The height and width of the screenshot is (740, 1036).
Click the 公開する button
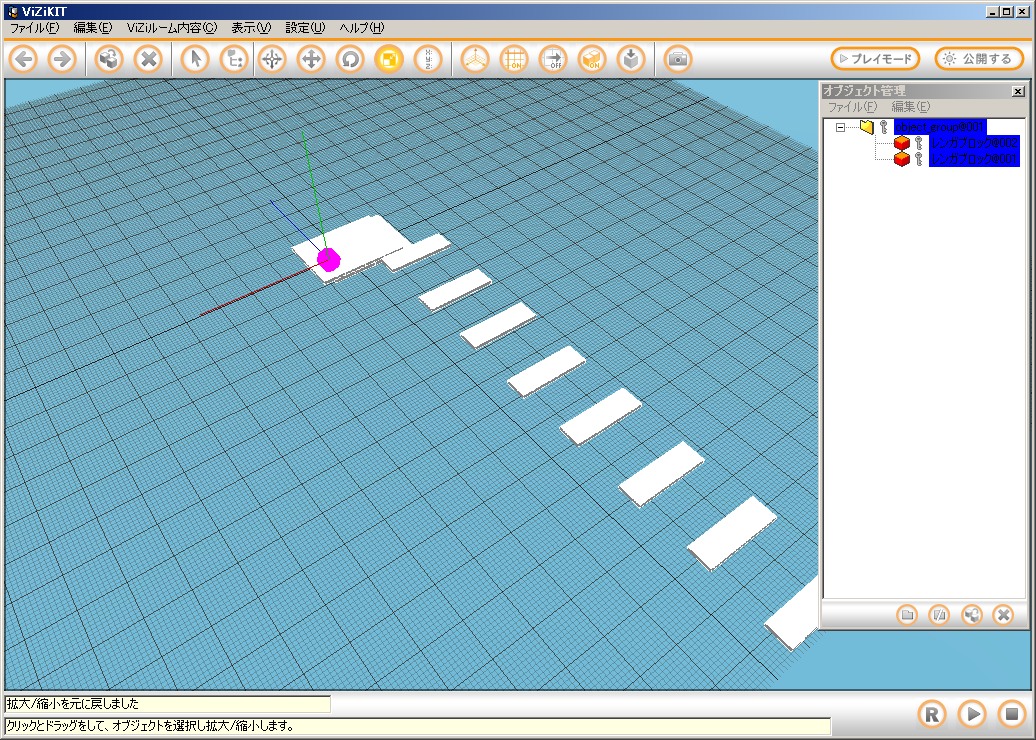(x=979, y=59)
